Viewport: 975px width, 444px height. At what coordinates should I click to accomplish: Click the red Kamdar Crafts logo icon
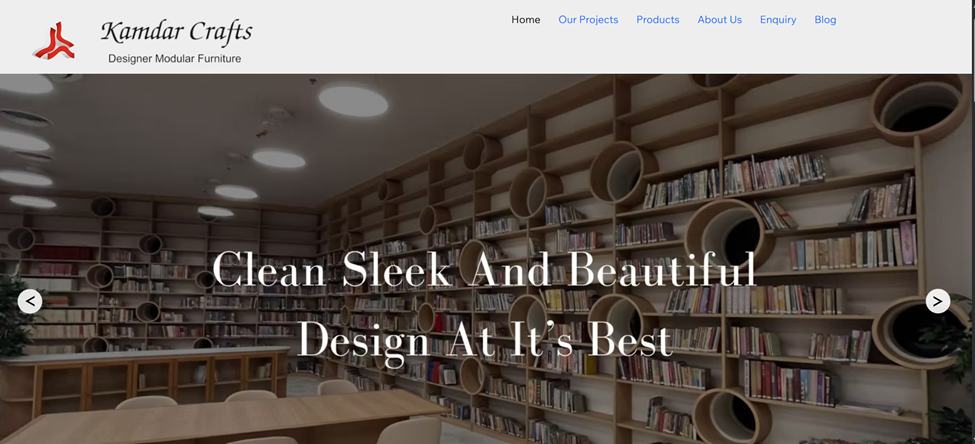click(x=53, y=40)
